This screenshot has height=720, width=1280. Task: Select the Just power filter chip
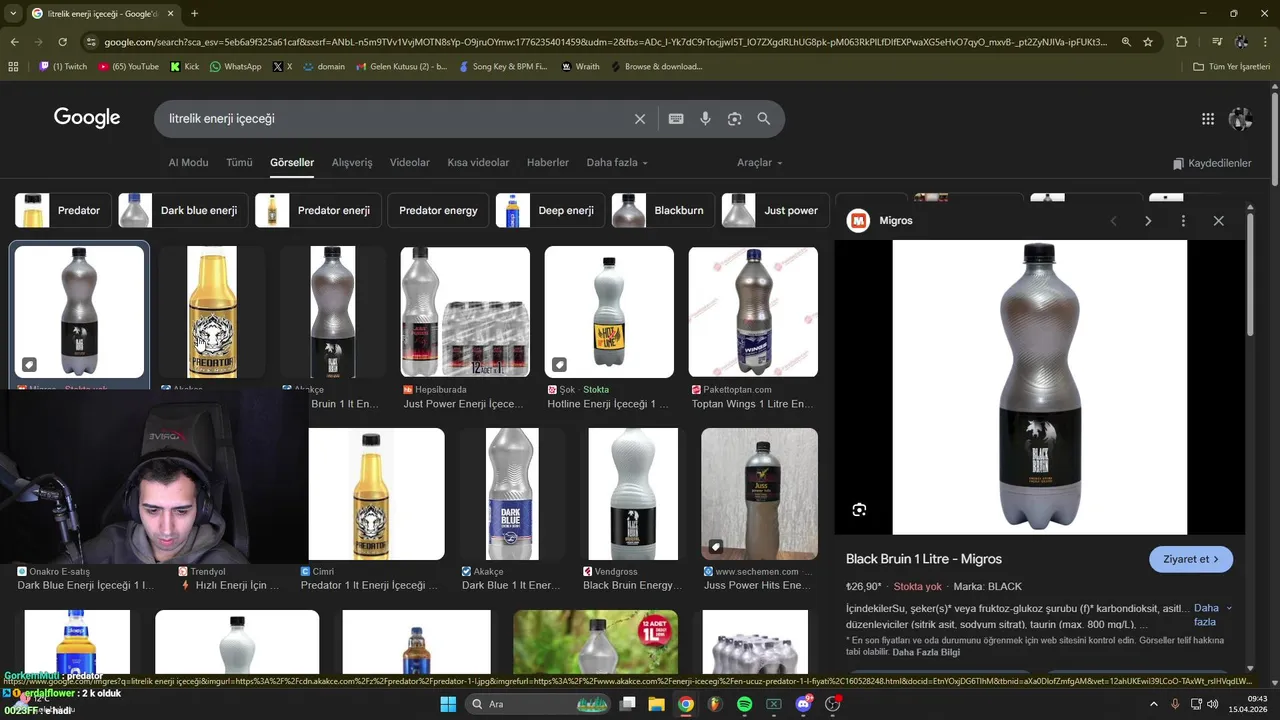(776, 211)
